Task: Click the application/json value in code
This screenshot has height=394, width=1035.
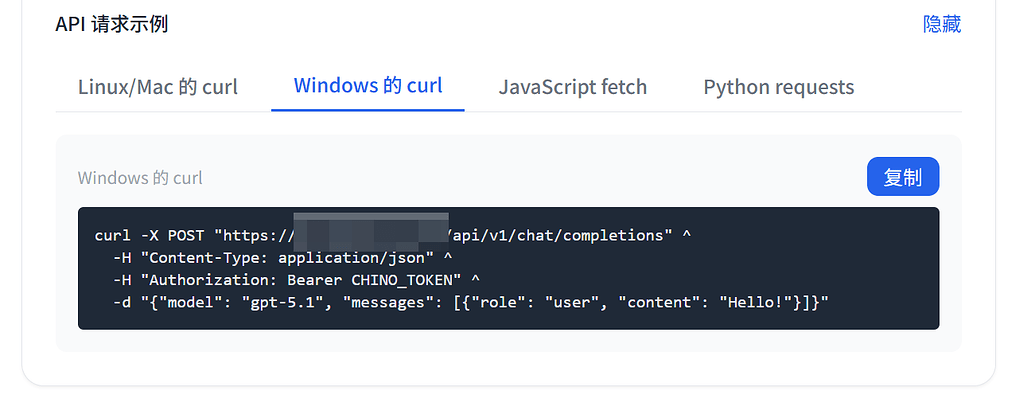Action: tap(351, 258)
